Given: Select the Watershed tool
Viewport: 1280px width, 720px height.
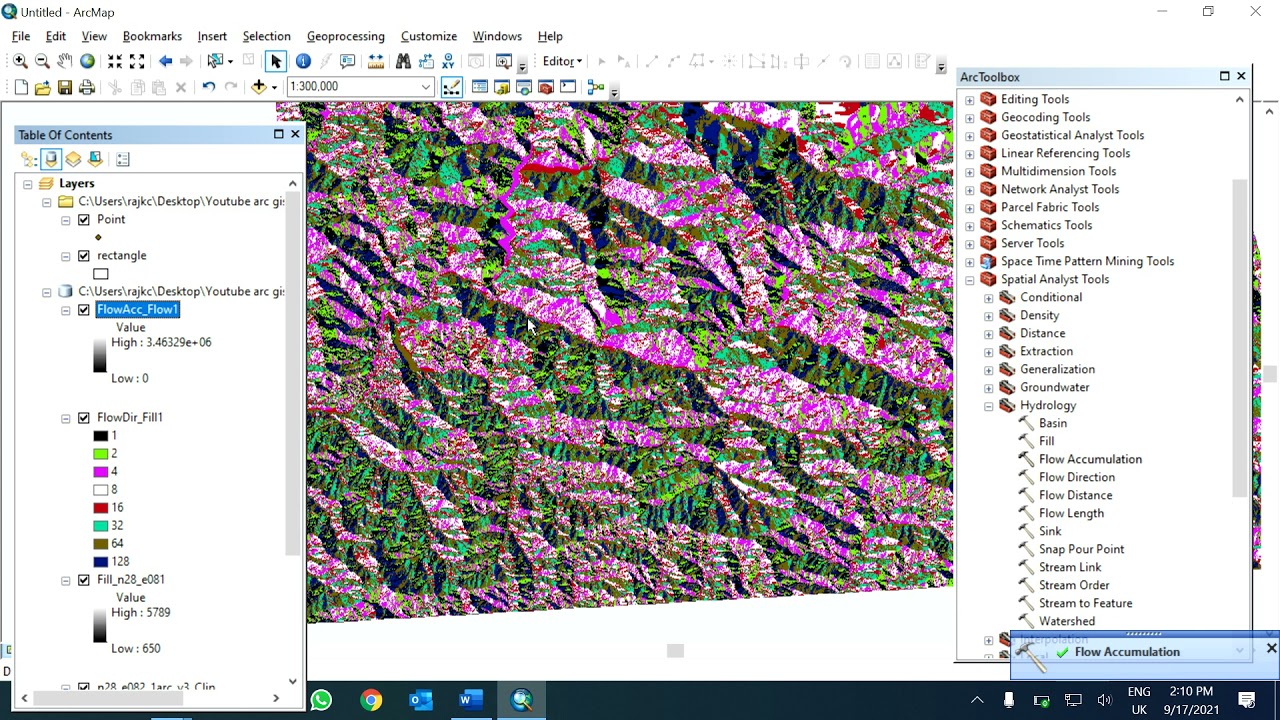Looking at the screenshot, I should (x=1066, y=622).
